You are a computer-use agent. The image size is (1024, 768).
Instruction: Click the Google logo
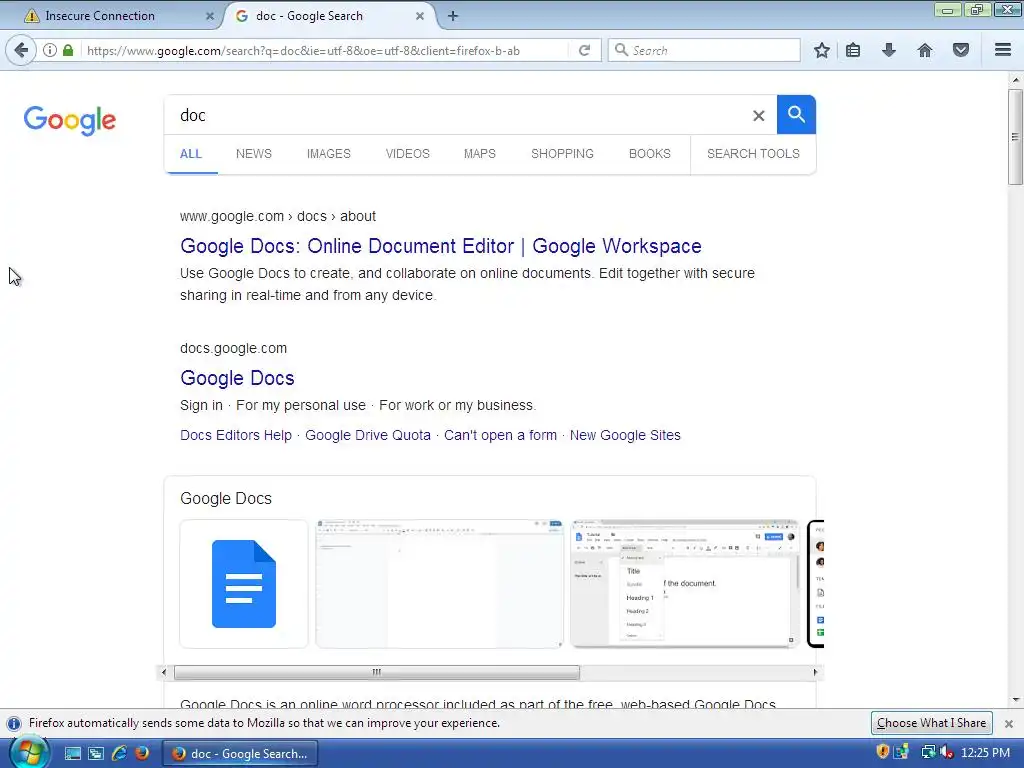70,120
